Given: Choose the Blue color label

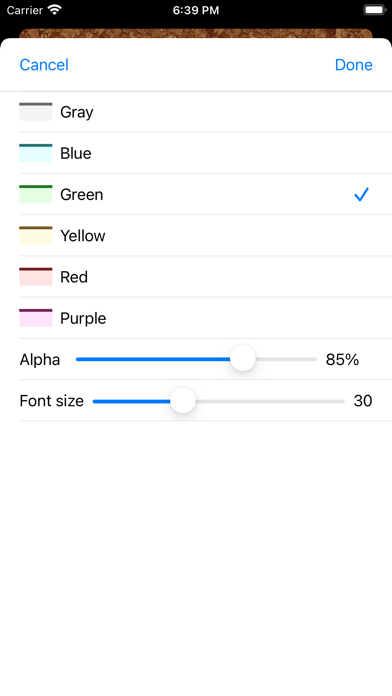Looking at the screenshot, I should 76,153.
